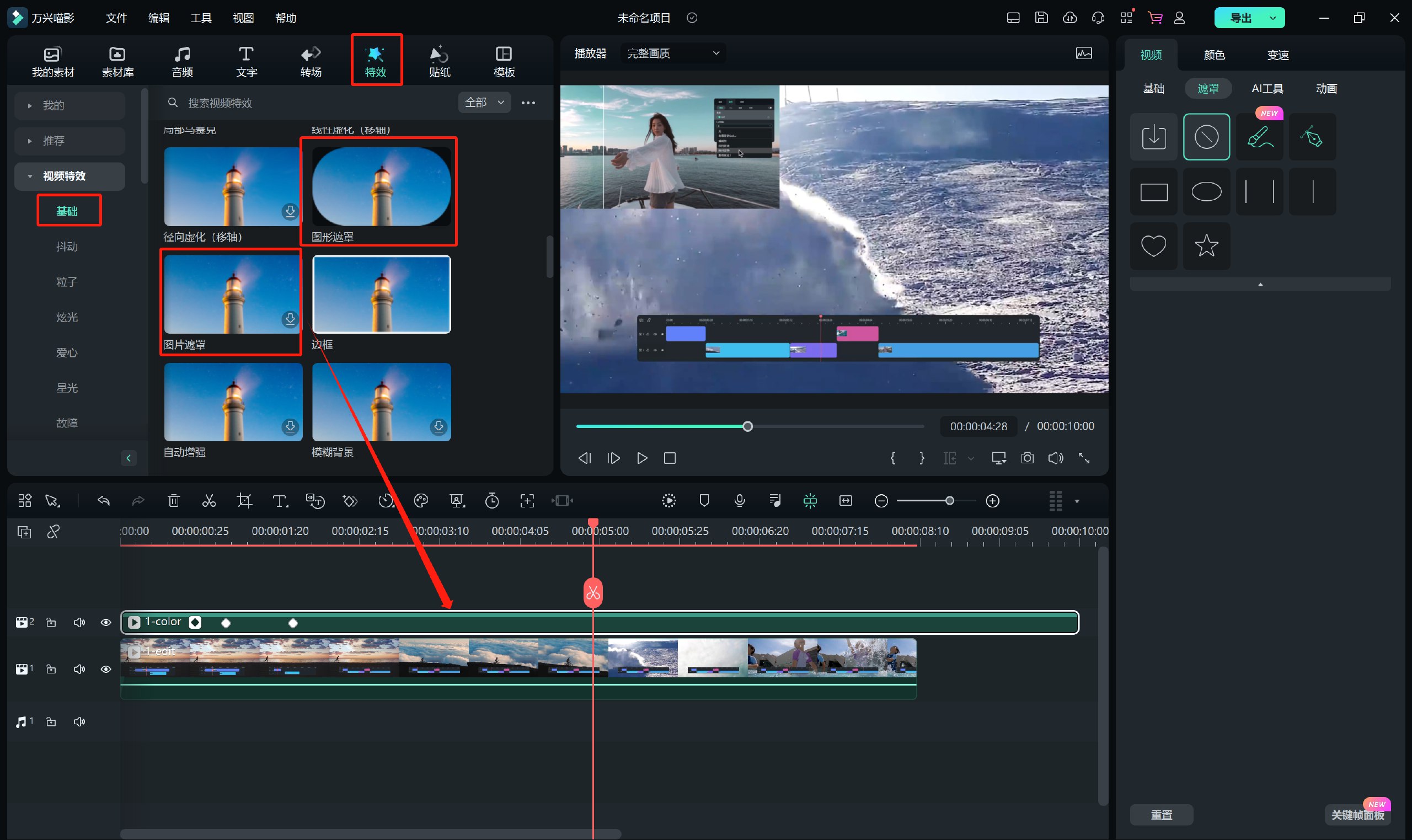Lock the audio track 1
Image resolution: width=1412 pixels, height=840 pixels.
[51, 722]
